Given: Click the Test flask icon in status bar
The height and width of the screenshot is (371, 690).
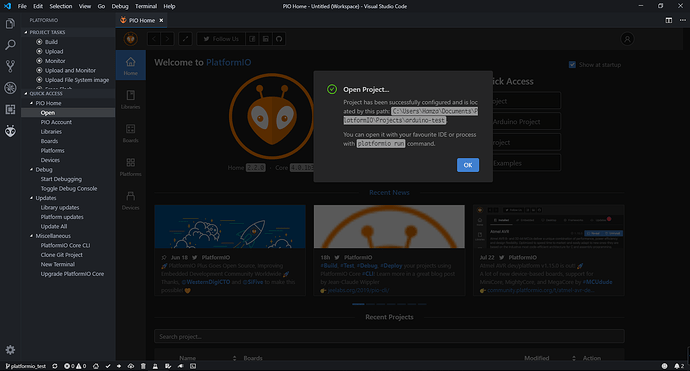Looking at the screenshot, I should click(155, 366).
